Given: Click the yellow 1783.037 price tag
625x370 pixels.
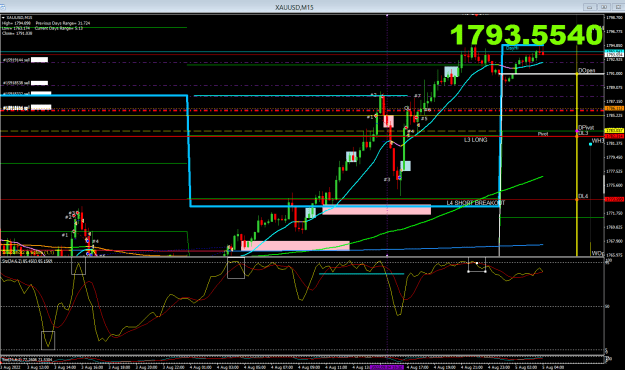Looking at the screenshot, I should pos(614,130).
